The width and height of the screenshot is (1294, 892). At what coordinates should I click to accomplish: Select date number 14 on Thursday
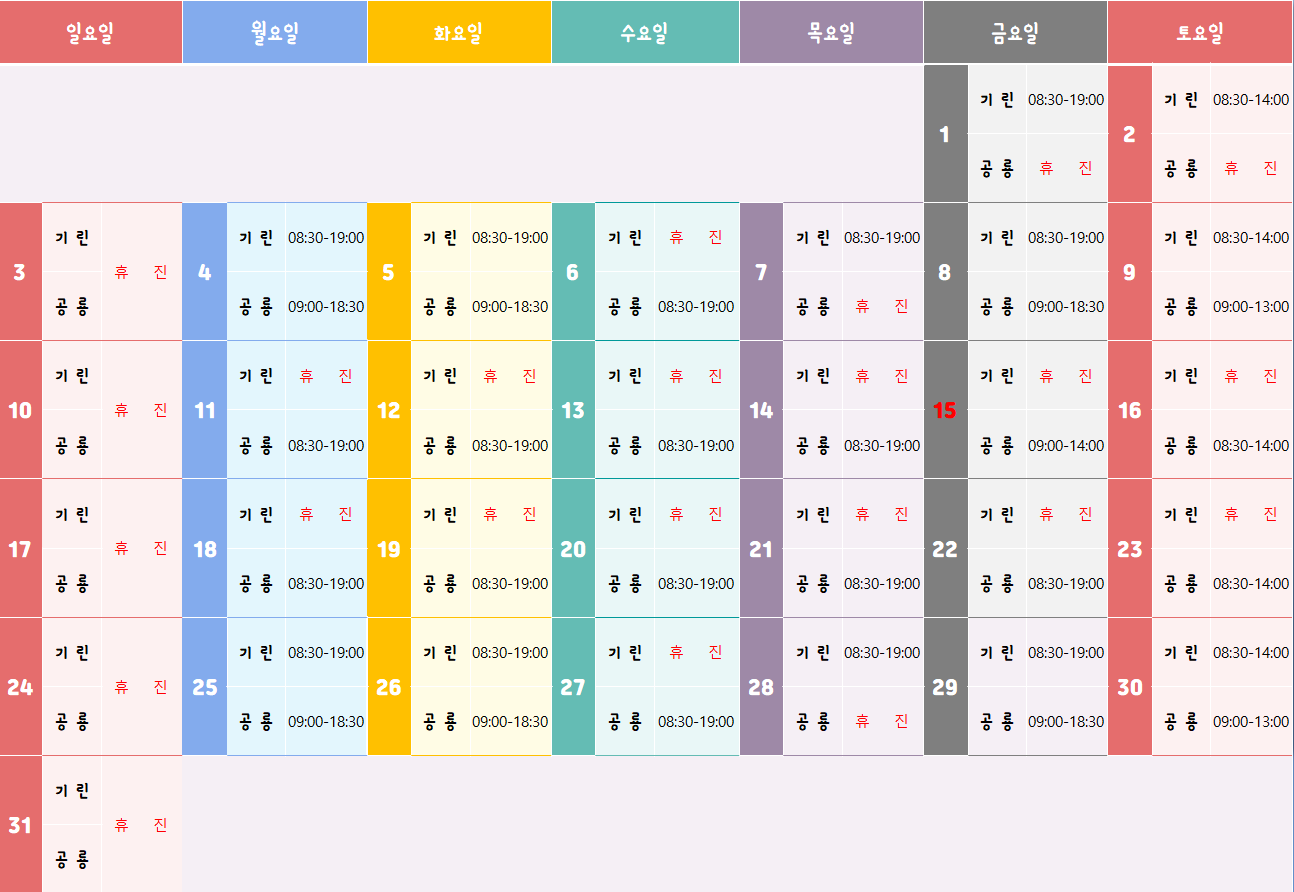click(x=761, y=410)
